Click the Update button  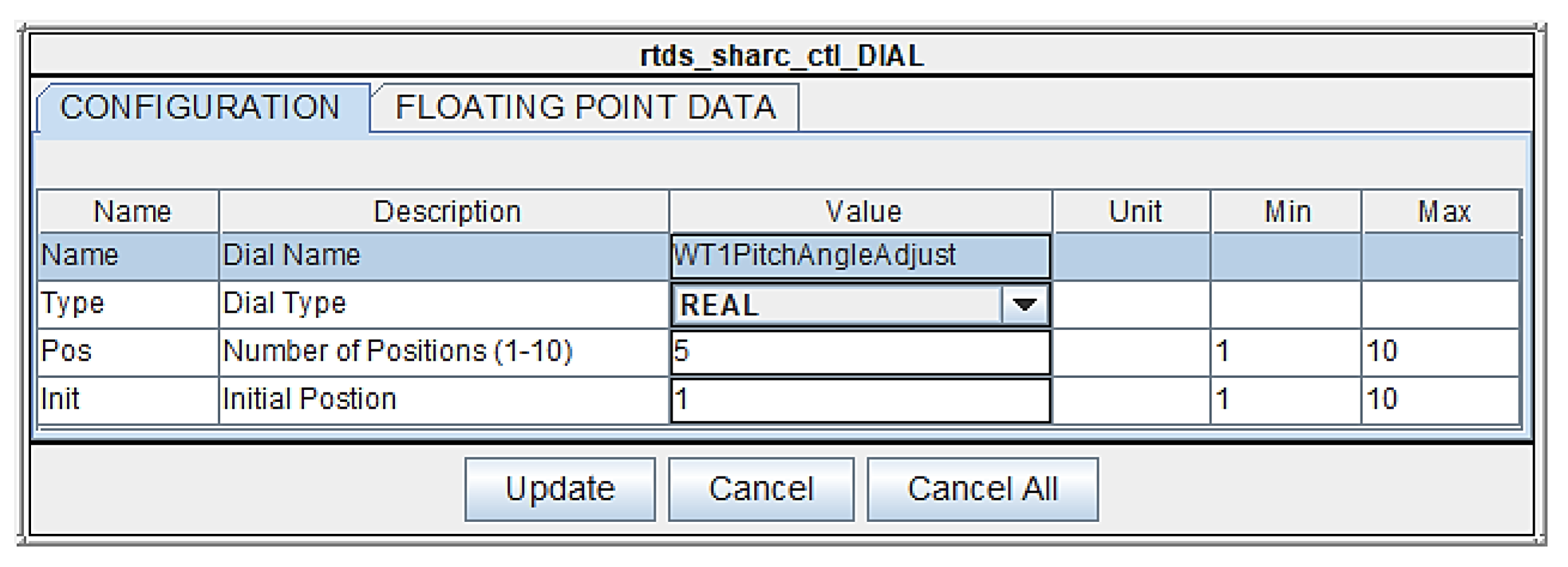coord(560,489)
